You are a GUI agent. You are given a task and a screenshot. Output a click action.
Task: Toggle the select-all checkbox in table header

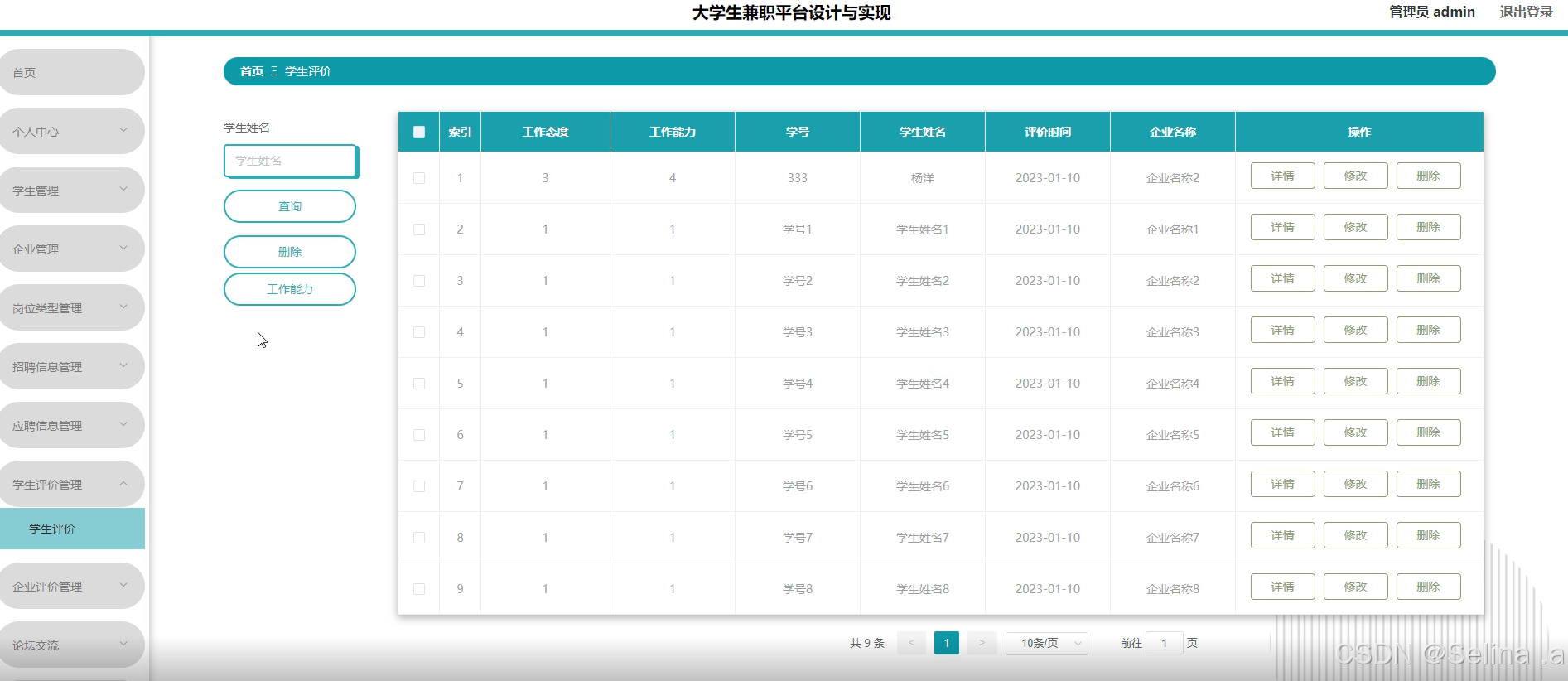pos(419,132)
